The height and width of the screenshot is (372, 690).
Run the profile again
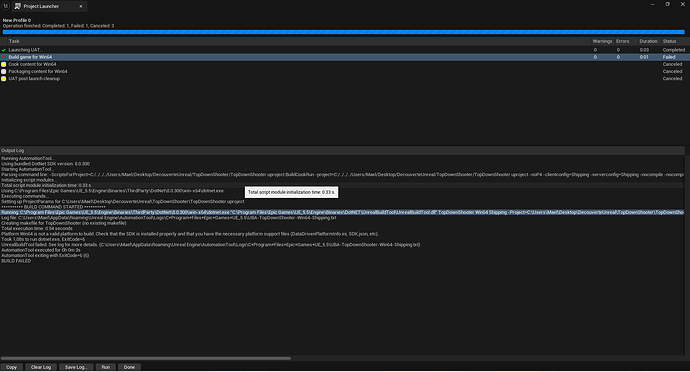(x=106, y=367)
